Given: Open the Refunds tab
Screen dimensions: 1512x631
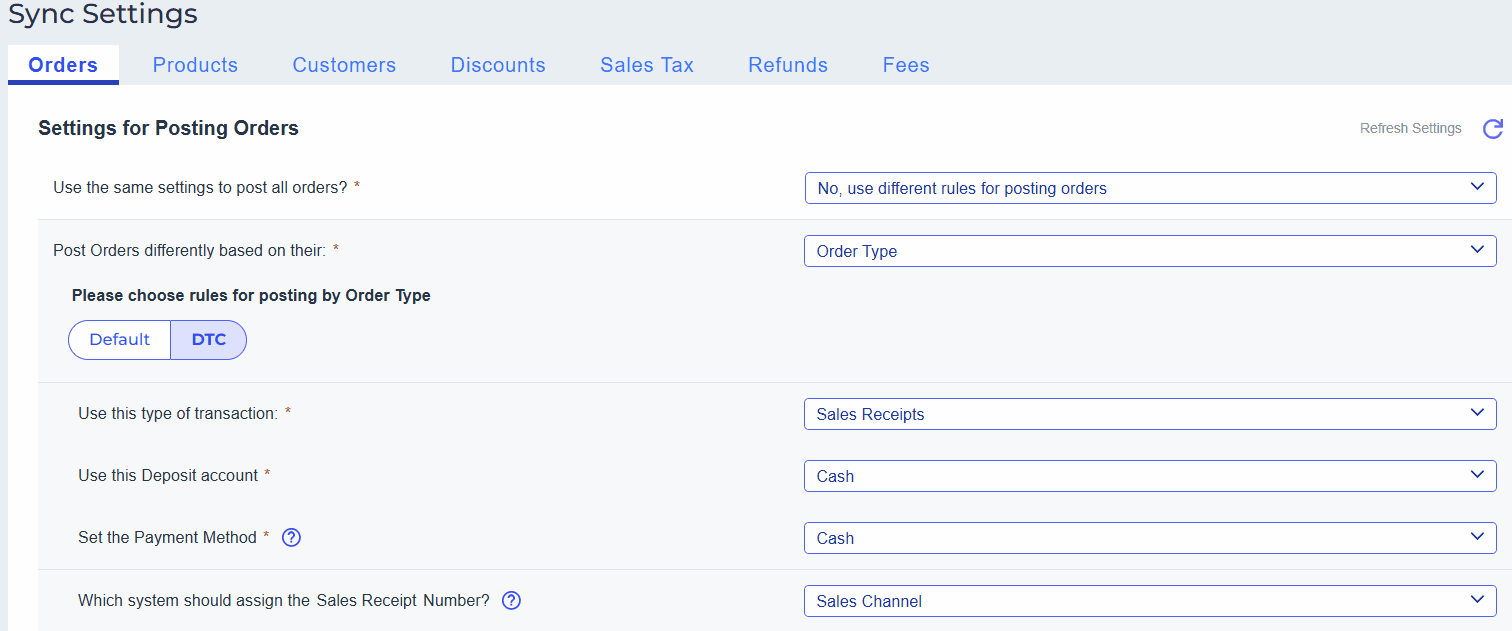Looking at the screenshot, I should 788,65.
